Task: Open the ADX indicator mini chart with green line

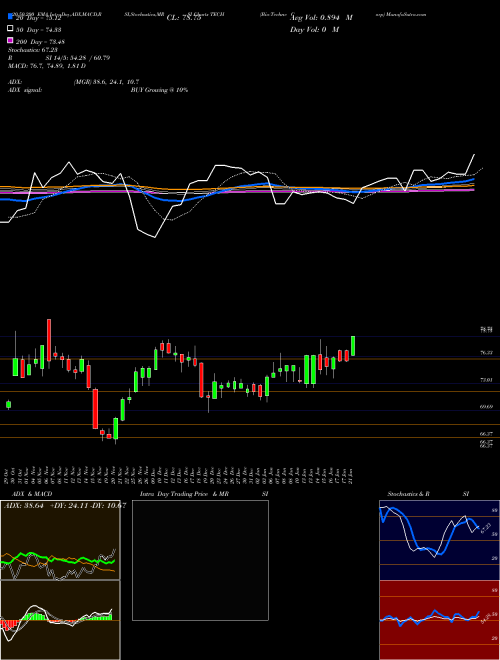Action: [60, 540]
